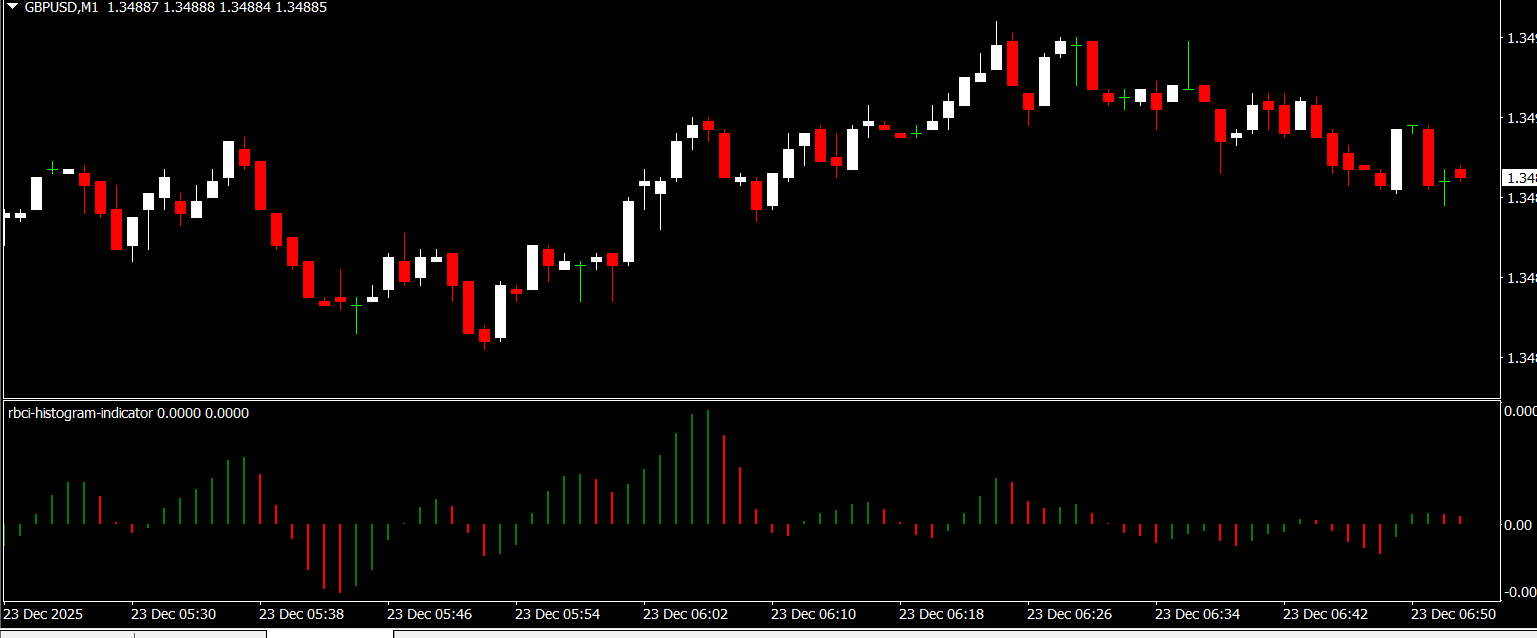Click the 23 Dec 06:10 time label
The image size is (1537, 638).
815,613
